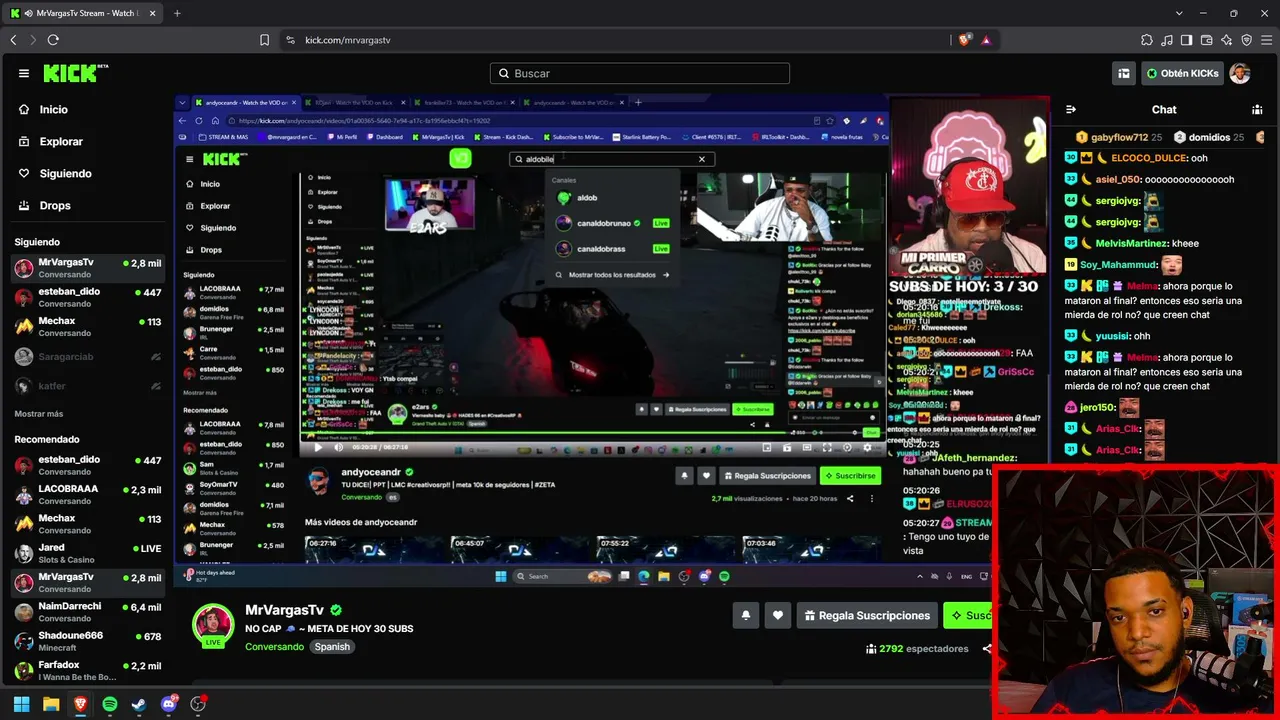Open the Windows Start menu
The image size is (1280, 720).
click(21, 704)
